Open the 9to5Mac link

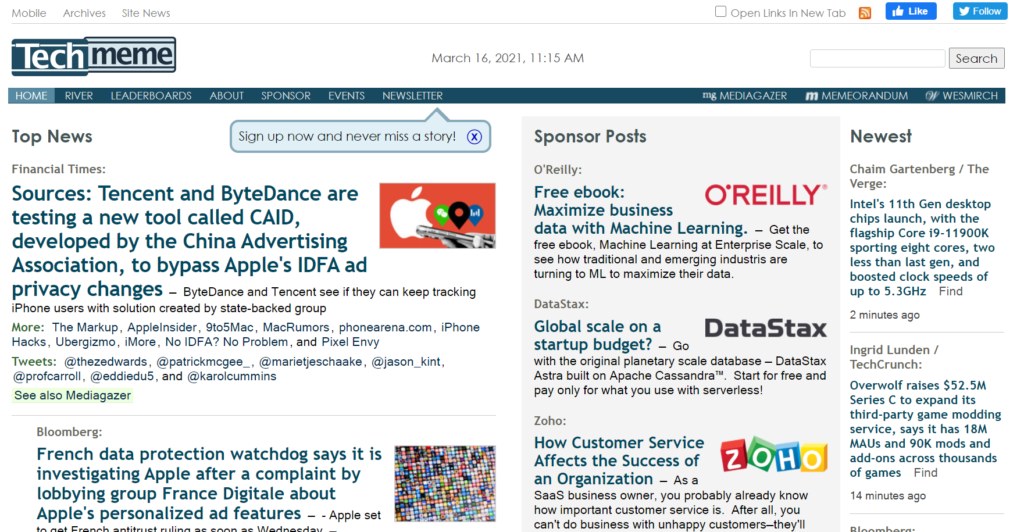(x=229, y=327)
